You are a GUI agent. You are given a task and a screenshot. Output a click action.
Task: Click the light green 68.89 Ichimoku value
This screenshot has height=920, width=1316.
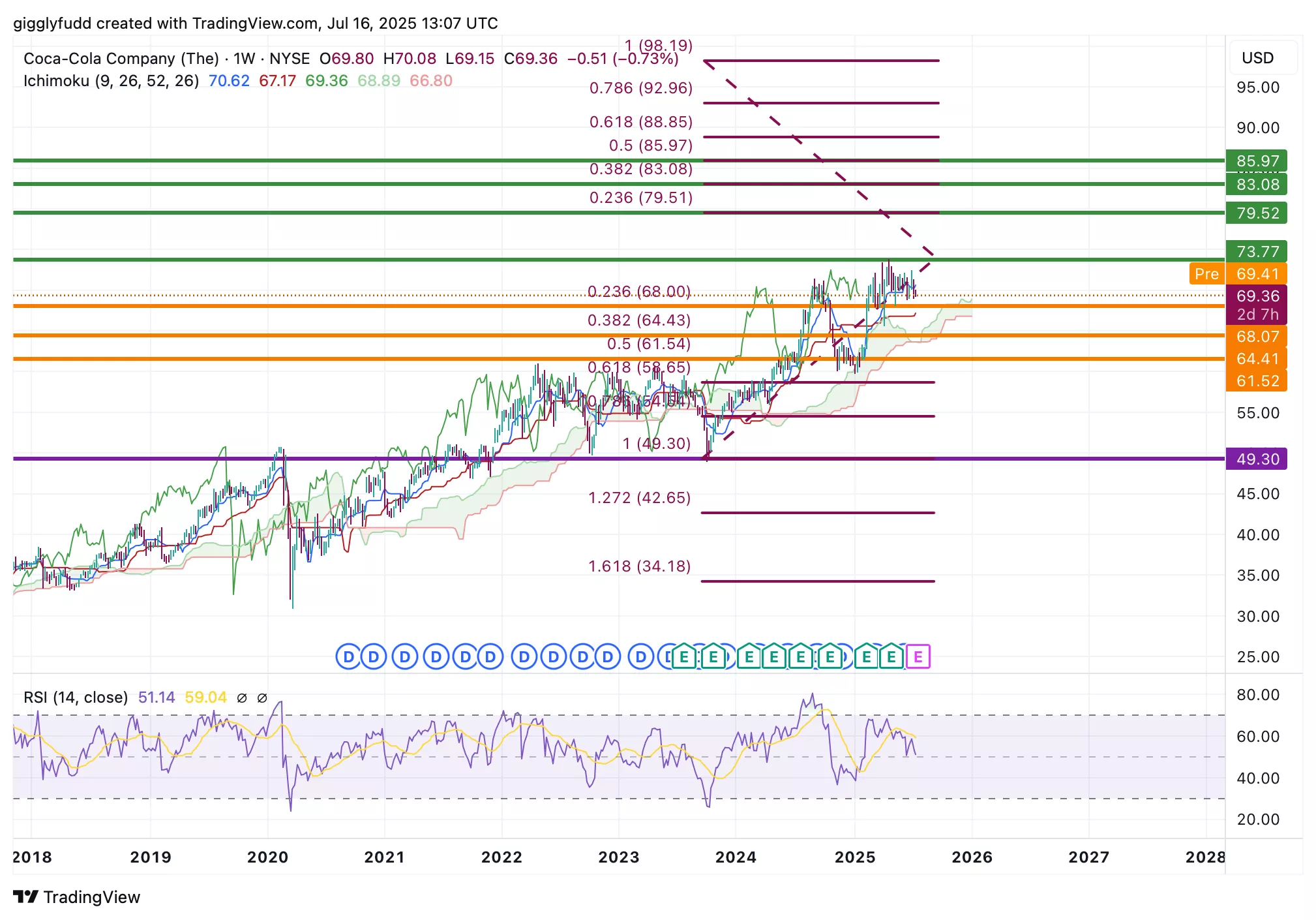[x=379, y=81]
